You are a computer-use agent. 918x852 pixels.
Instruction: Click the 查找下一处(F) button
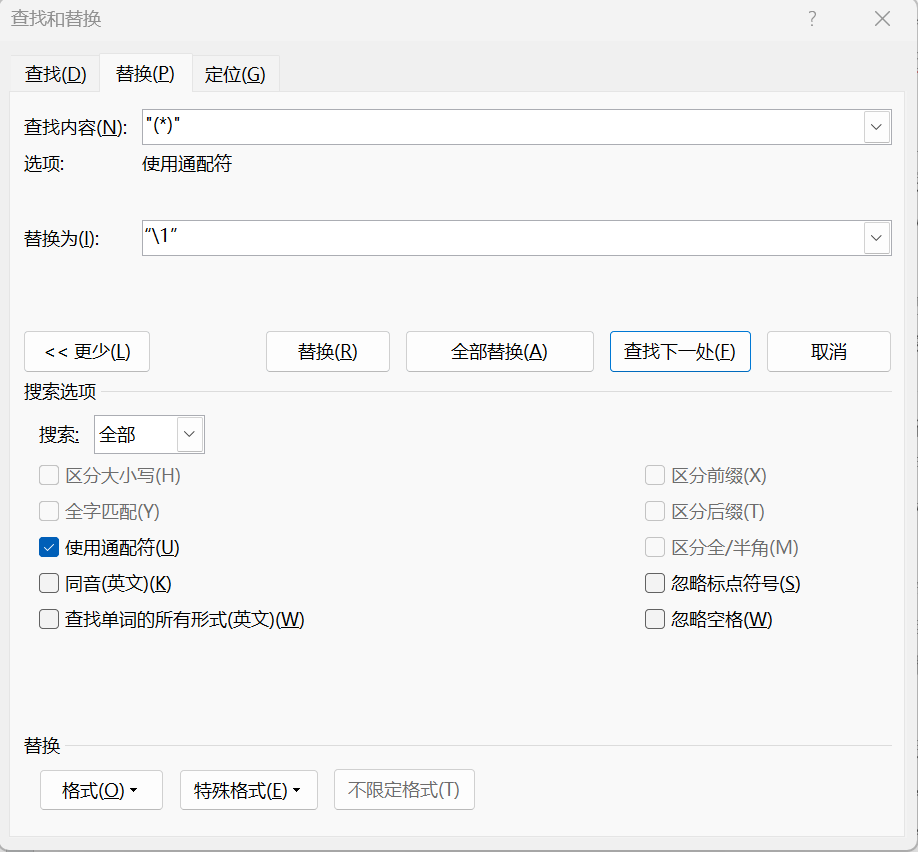[x=680, y=352]
